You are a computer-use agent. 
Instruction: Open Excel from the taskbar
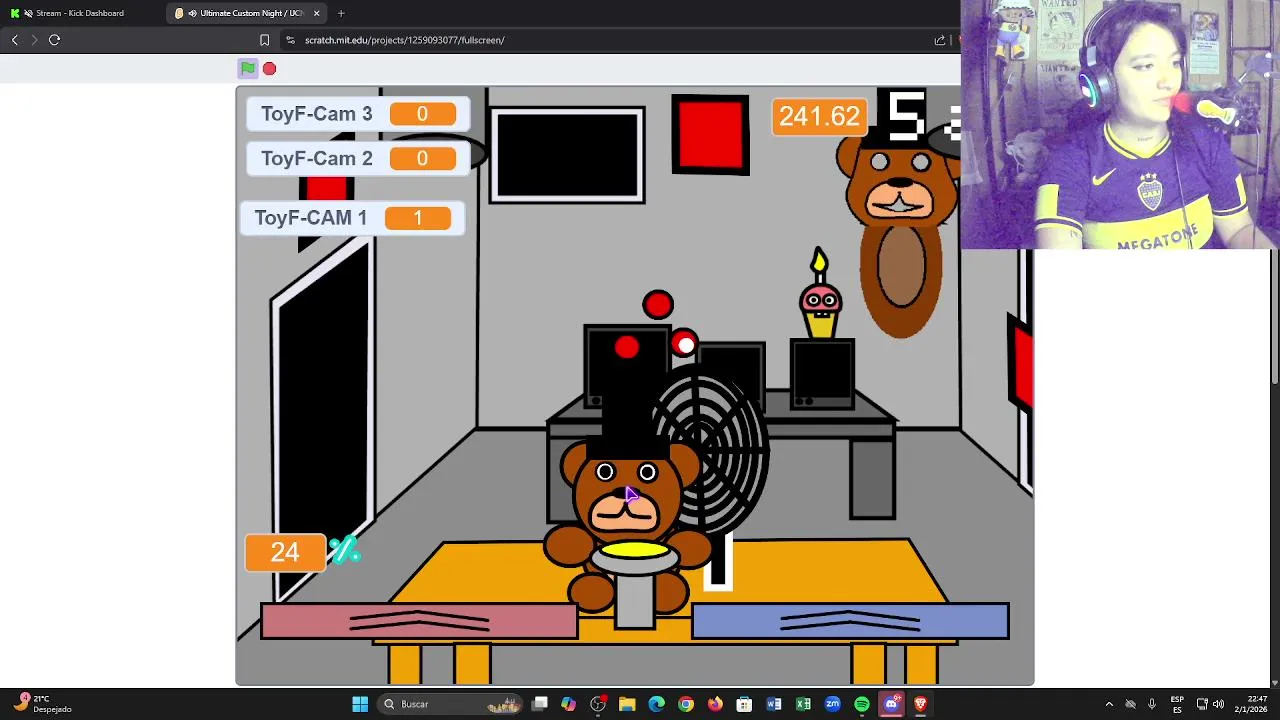tap(803, 704)
